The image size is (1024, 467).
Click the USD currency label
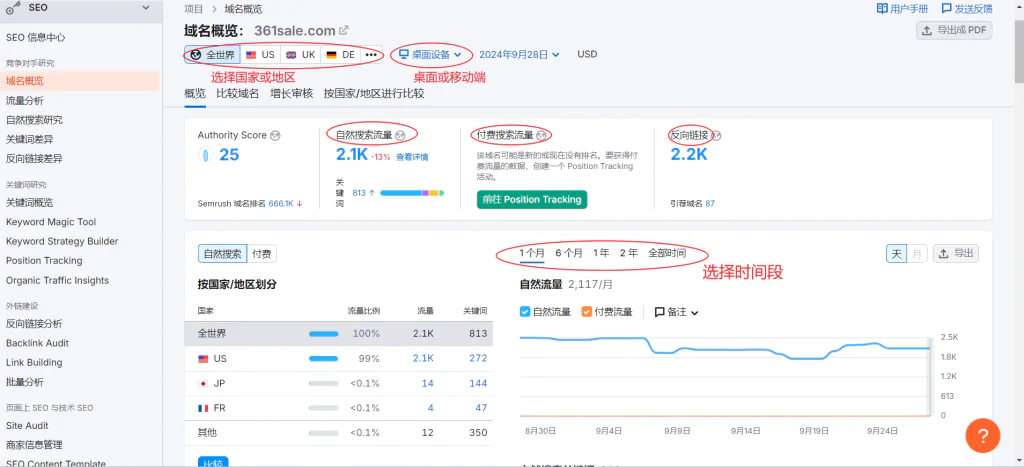pyautogui.click(x=587, y=55)
